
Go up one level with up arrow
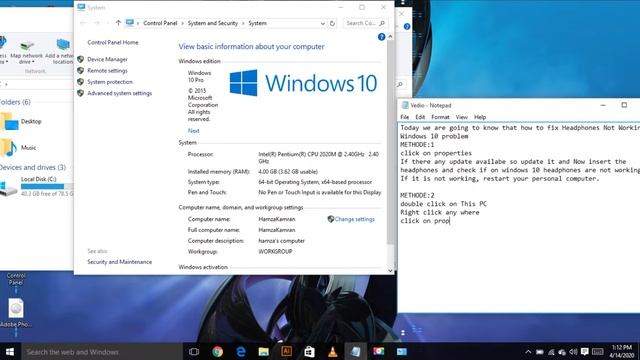point(118,23)
